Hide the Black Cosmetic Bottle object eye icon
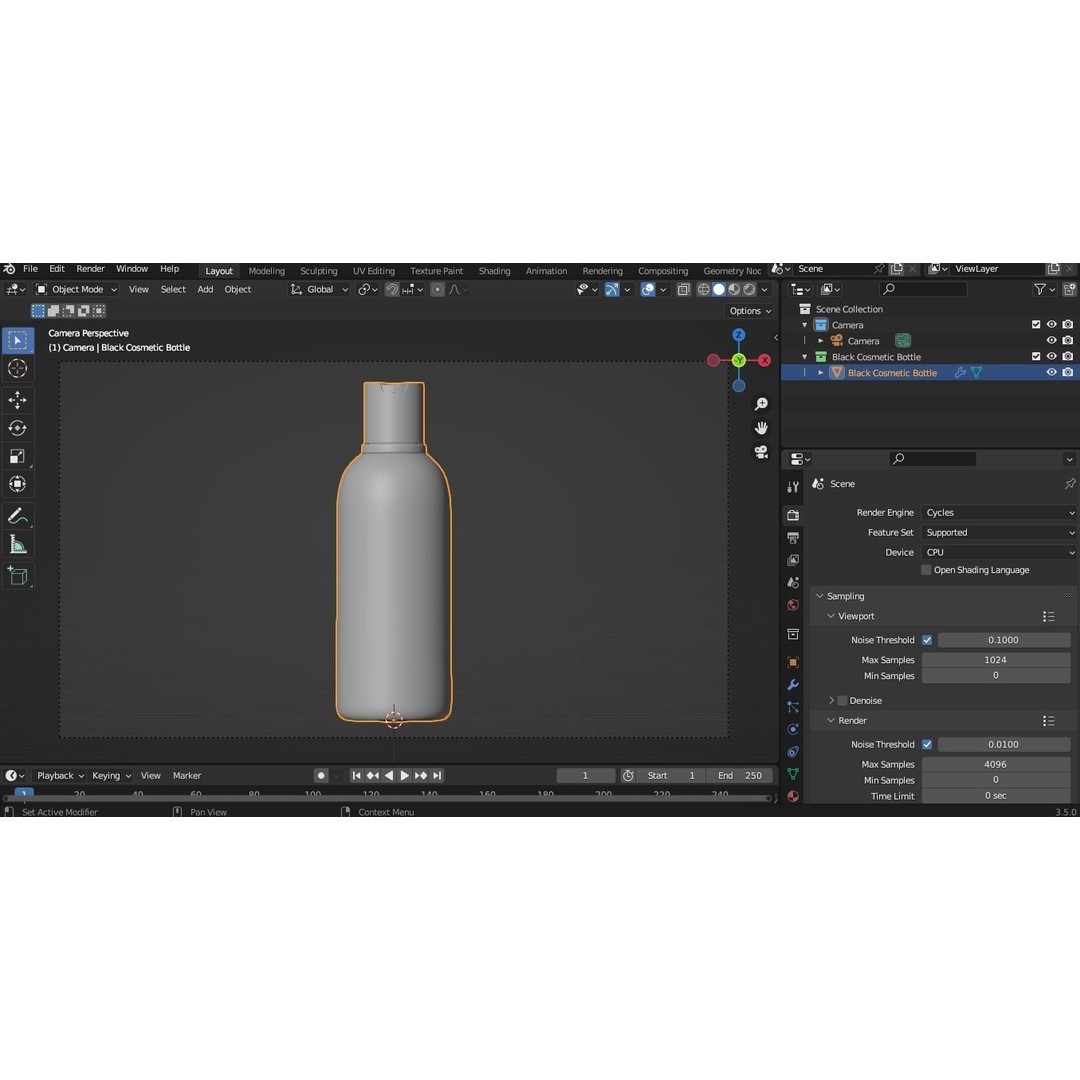 [1052, 373]
